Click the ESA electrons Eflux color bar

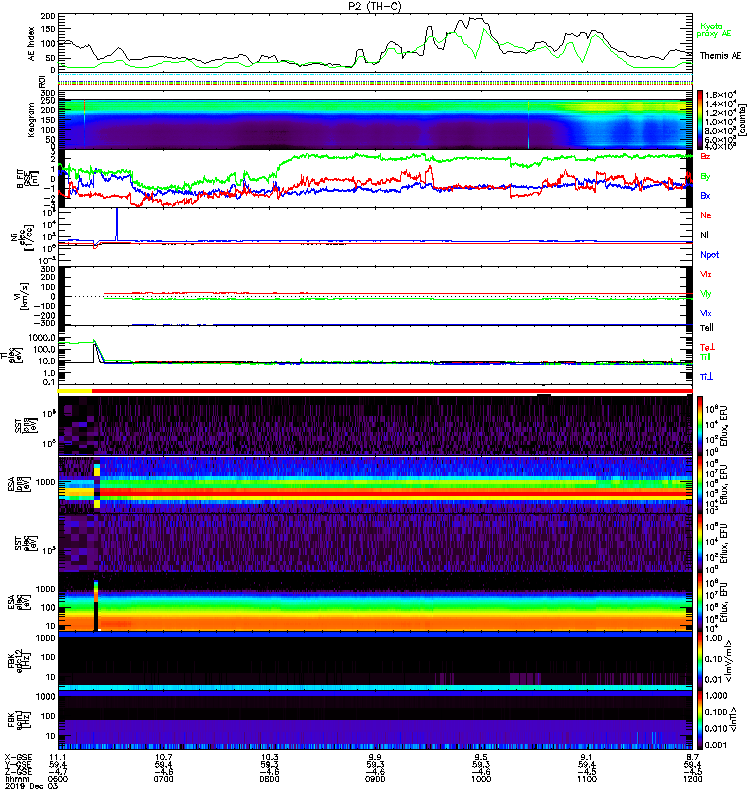[x=700, y=602]
